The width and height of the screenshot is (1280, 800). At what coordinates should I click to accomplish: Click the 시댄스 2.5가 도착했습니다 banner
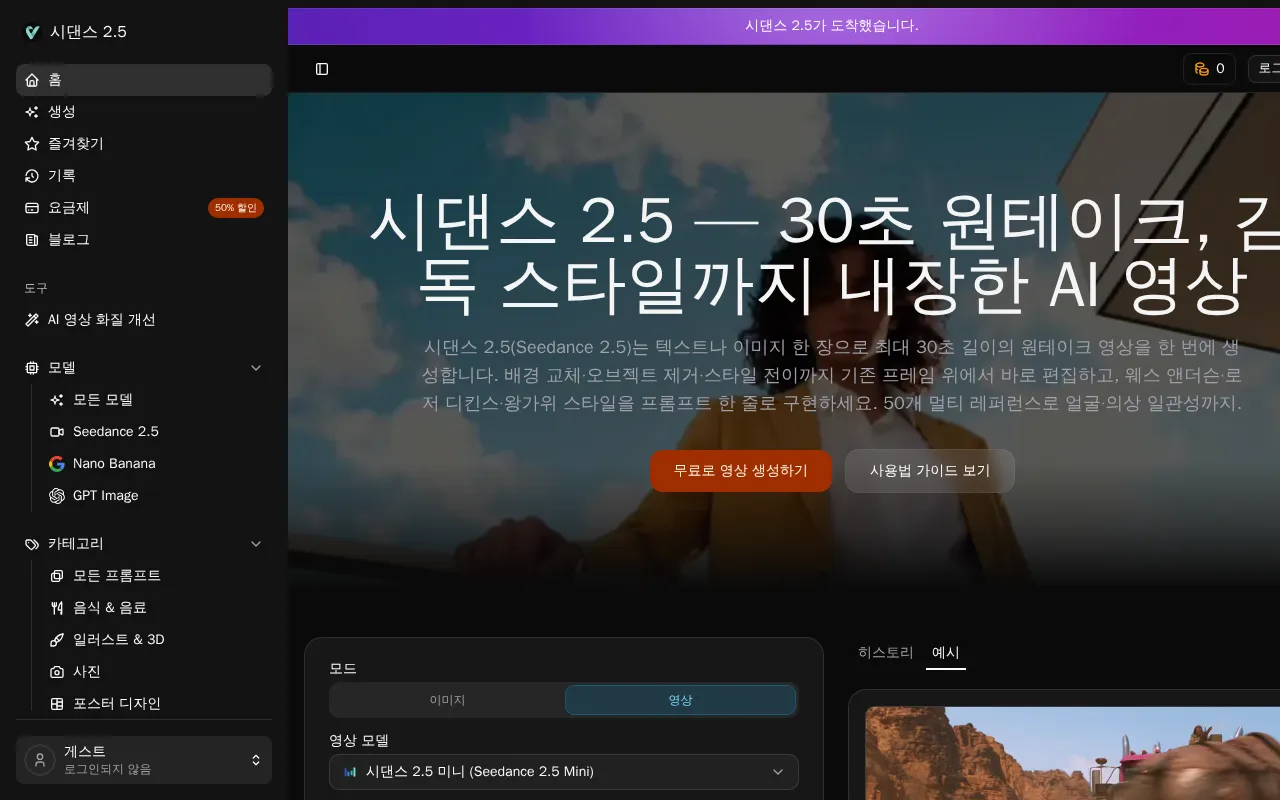coord(784,26)
